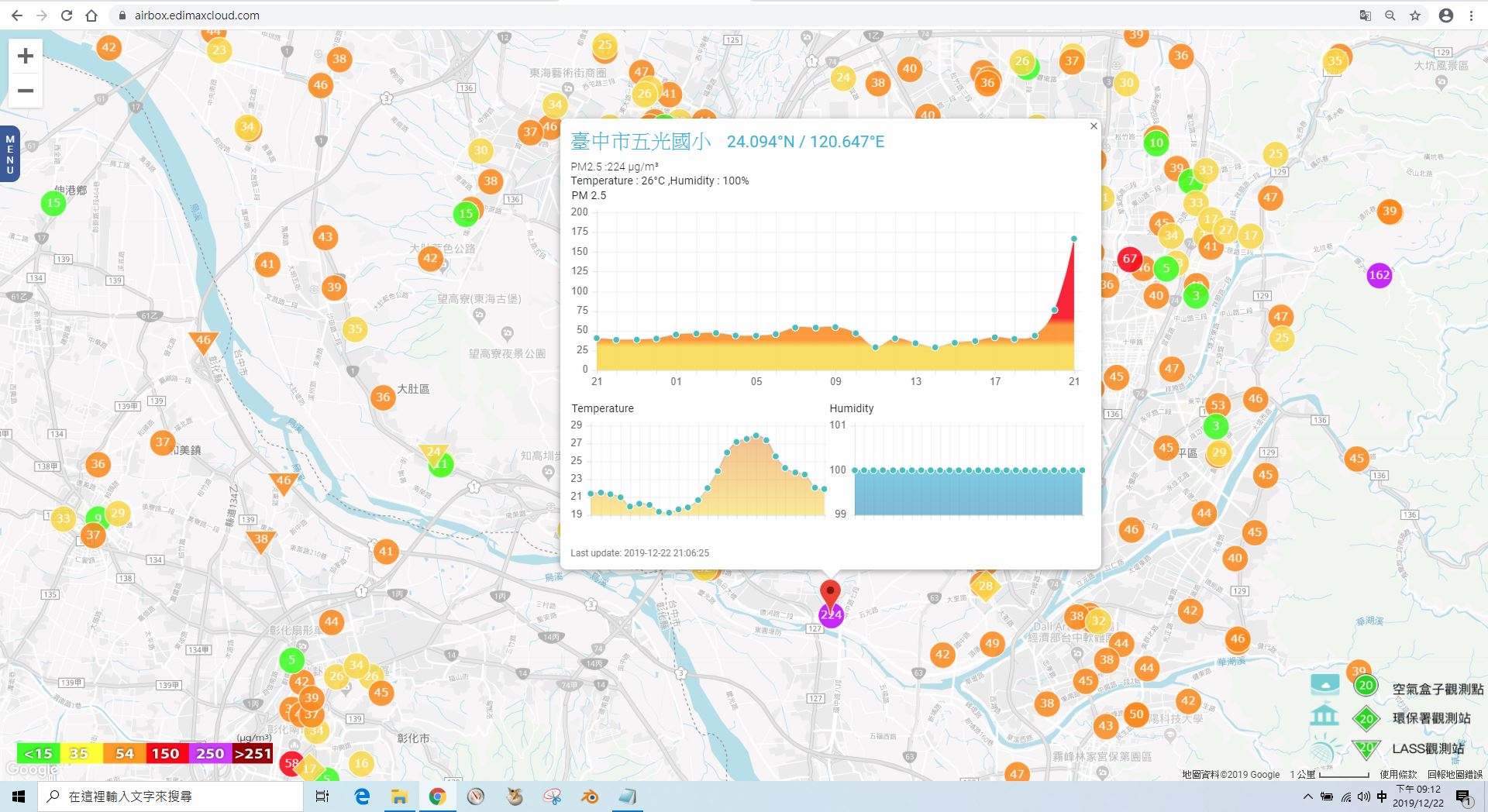Click the purple 250 legend swatch
Viewport: 1488px width, 812px height.
[x=210, y=753]
